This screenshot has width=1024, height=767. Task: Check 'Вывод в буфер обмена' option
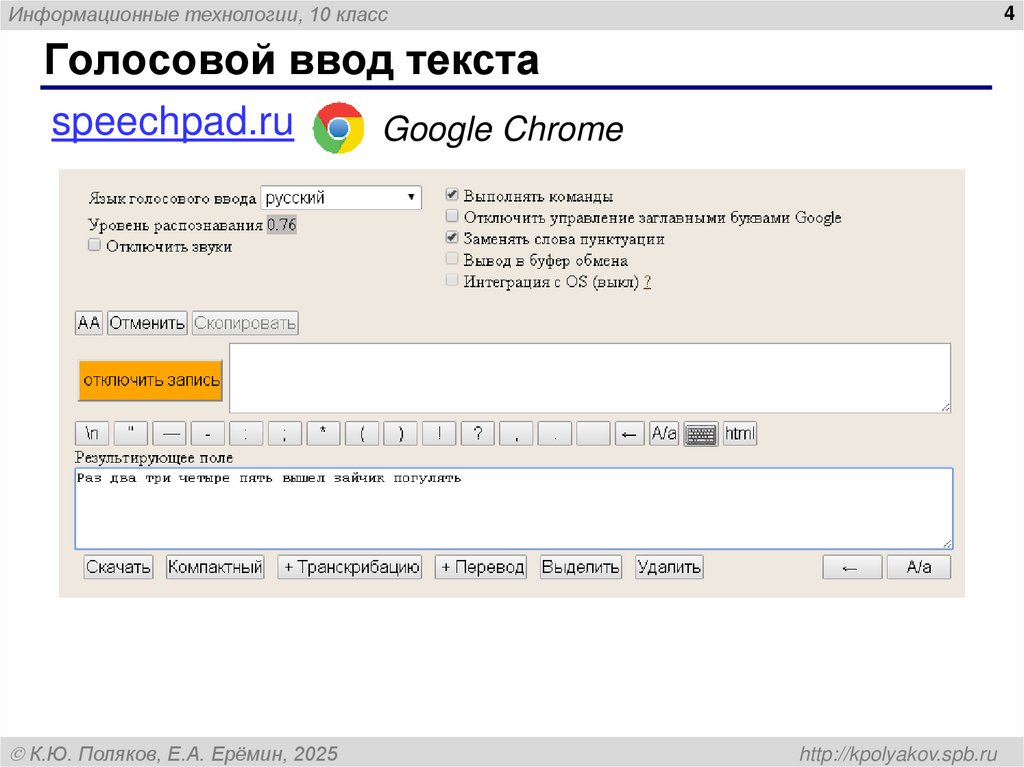(x=452, y=259)
